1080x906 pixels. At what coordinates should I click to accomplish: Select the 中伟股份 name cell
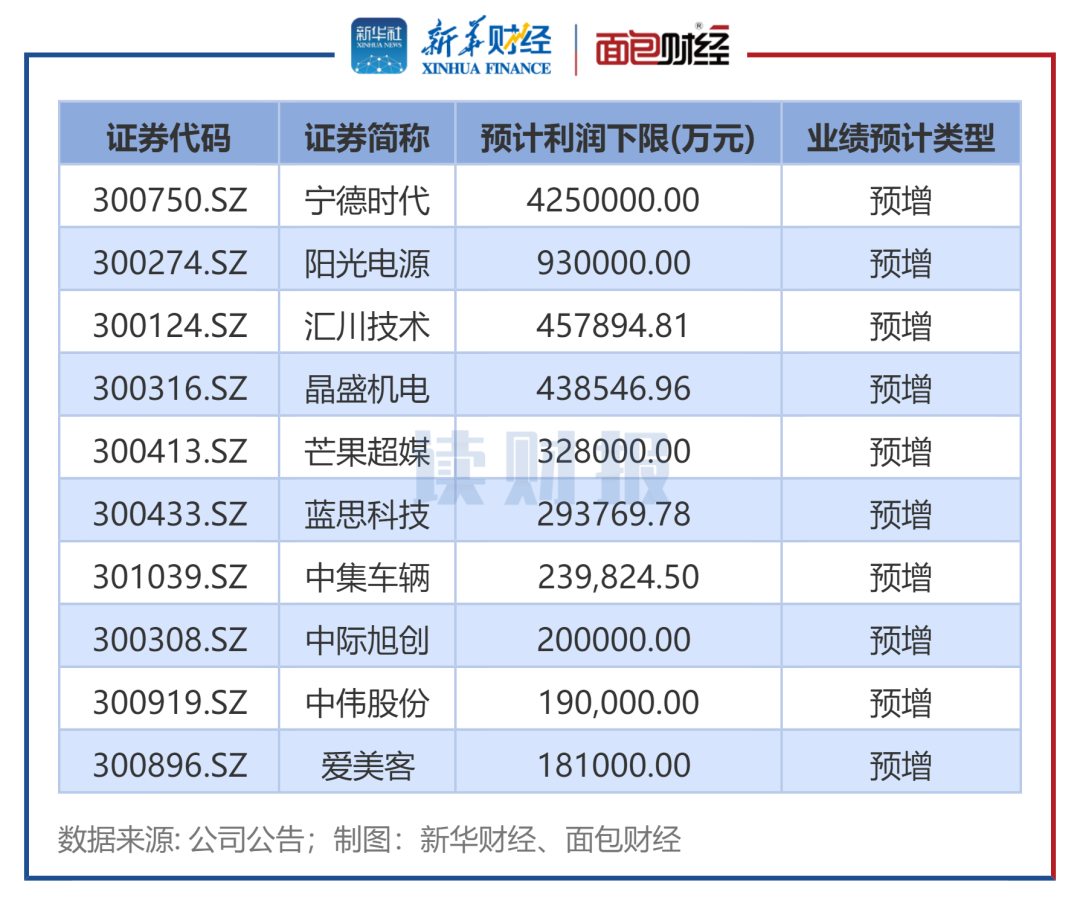click(x=367, y=703)
